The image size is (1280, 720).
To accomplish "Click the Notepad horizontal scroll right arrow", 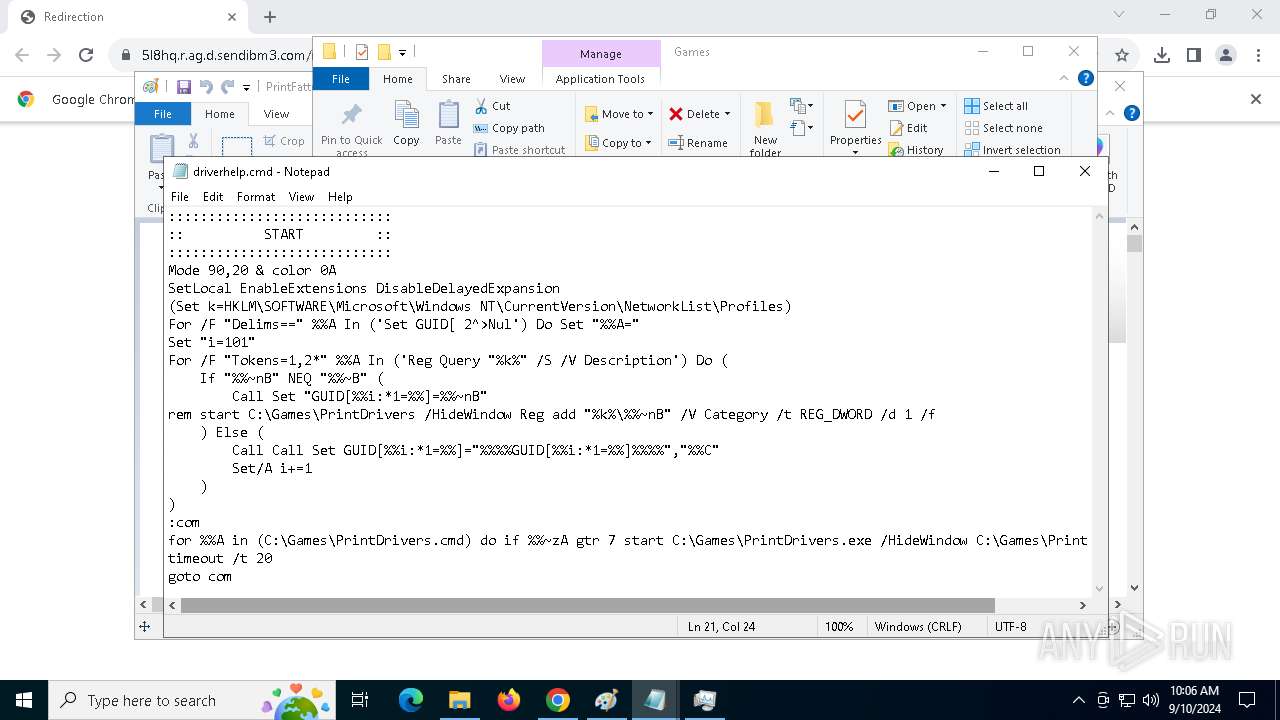I will point(1082,605).
